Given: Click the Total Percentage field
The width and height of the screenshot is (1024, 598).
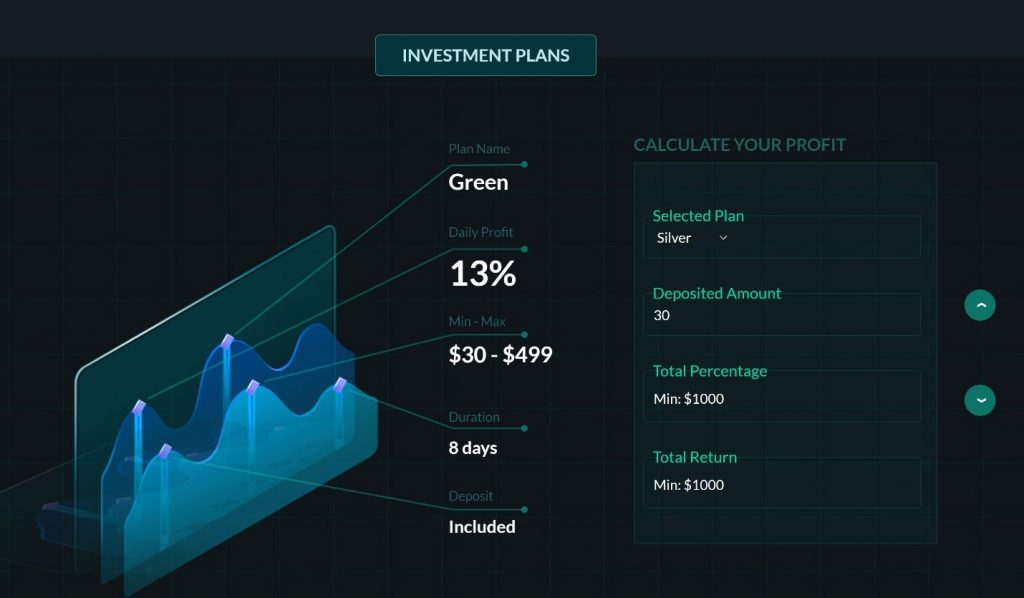Looking at the screenshot, I should click(x=782, y=396).
